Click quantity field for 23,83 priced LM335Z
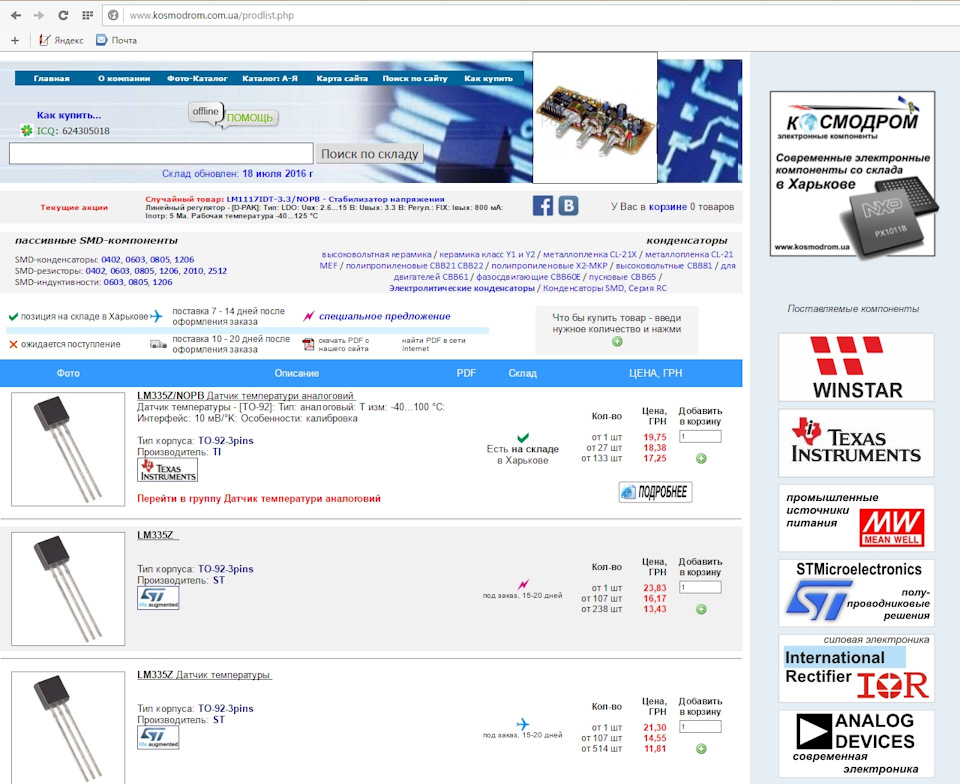Image resolution: width=960 pixels, height=784 pixels. tap(700, 587)
